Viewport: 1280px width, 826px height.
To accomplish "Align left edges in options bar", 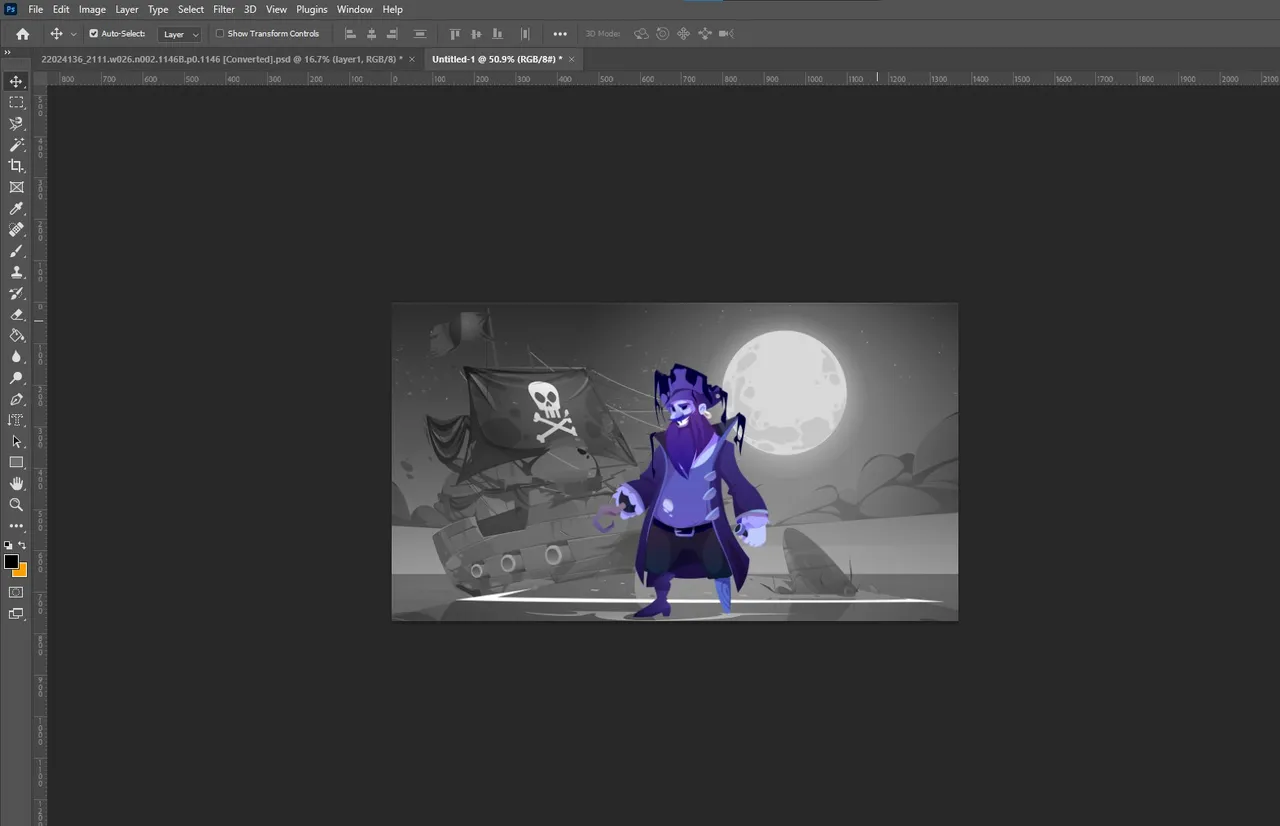I will click(350, 34).
